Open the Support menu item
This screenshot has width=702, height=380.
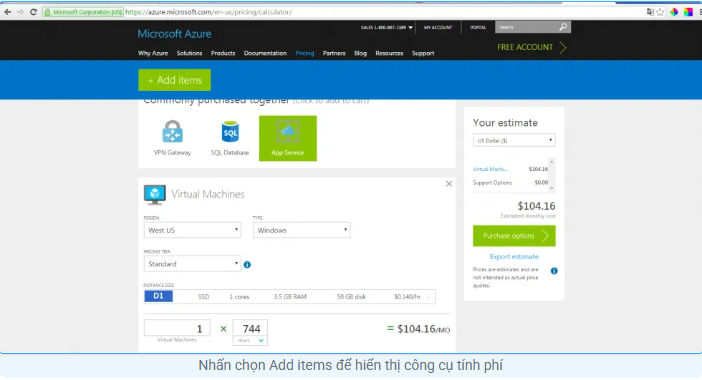(x=423, y=53)
